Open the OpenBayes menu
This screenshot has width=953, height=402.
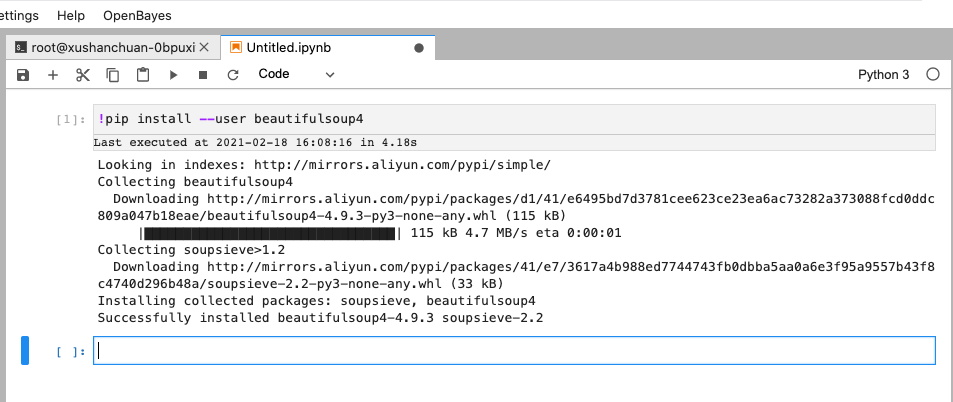[x=137, y=16]
